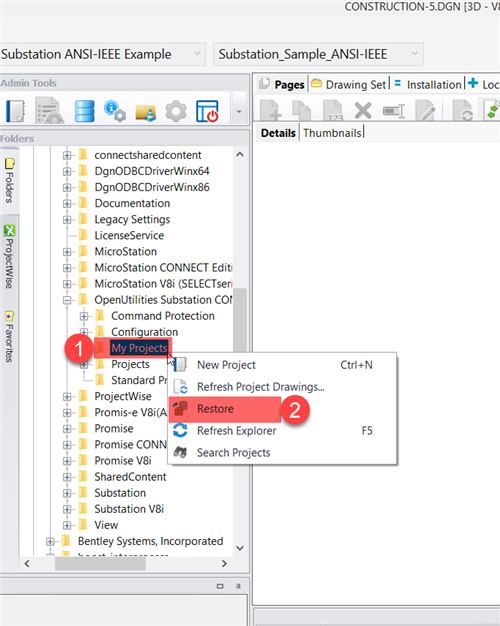The image size is (500, 626).
Task: Open the Folders side tab
Action: 9,180
